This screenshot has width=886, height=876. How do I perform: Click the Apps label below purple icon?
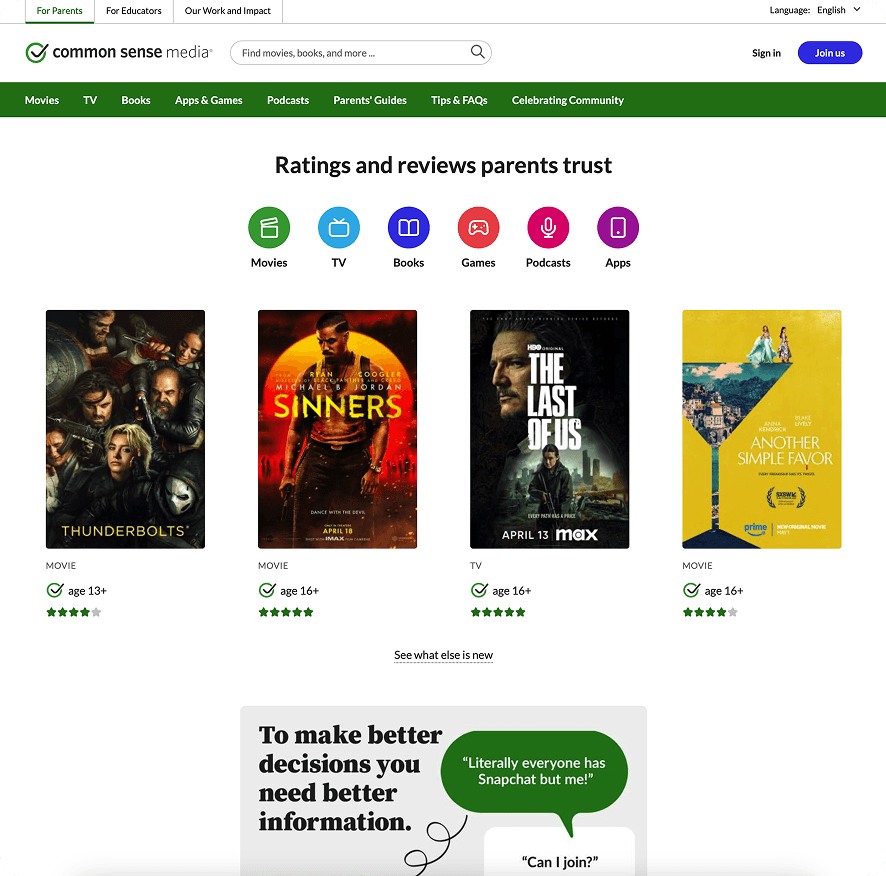[618, 263]
